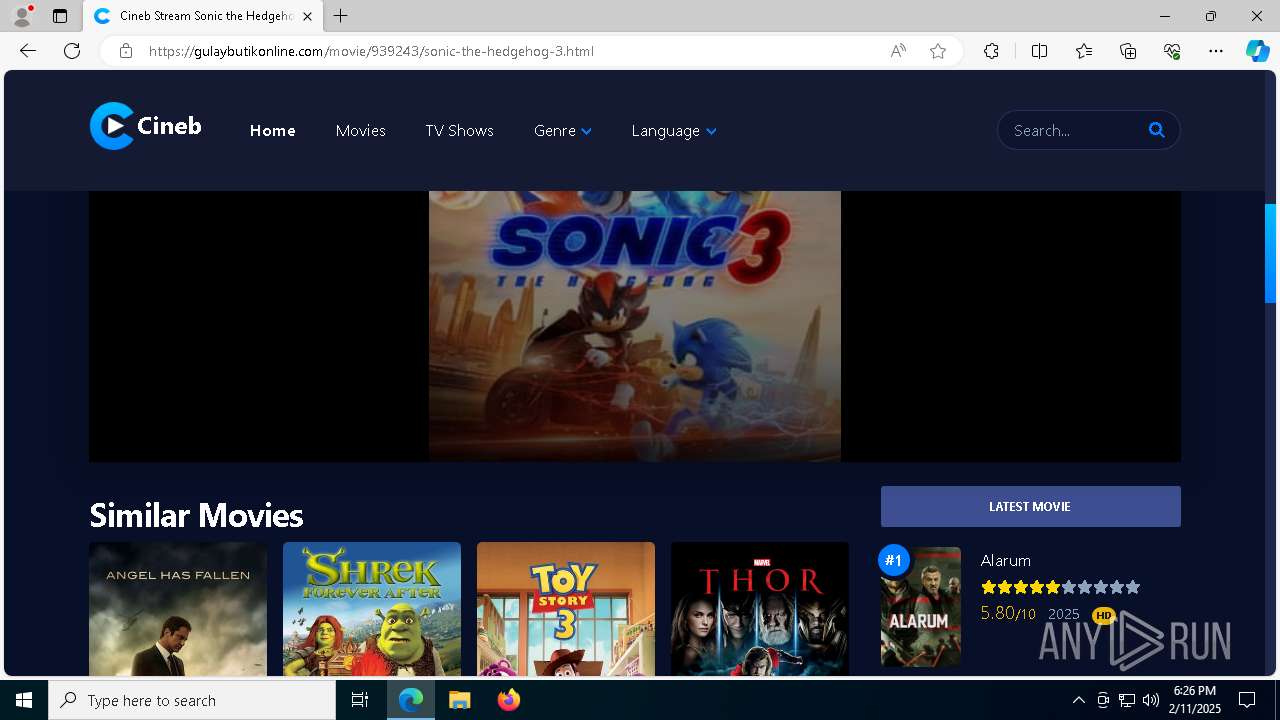Add this page to favorites star
This screenshot has height=720, width=1280.
coord(938,51)
